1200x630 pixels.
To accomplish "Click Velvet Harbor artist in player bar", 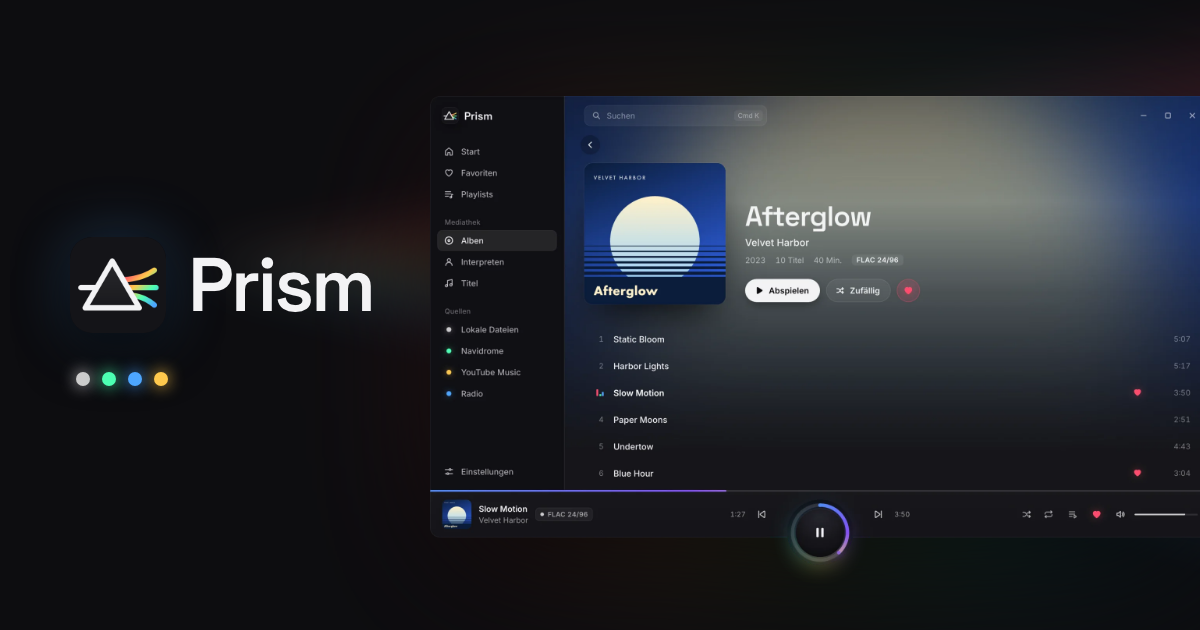I will [x=503, y=520].
